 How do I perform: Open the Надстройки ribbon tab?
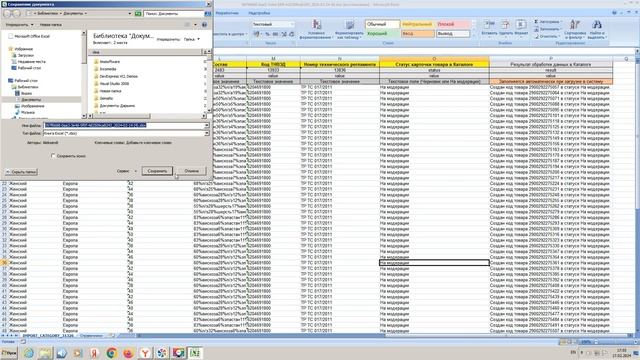pyautogui.click(x=259, y=13)
